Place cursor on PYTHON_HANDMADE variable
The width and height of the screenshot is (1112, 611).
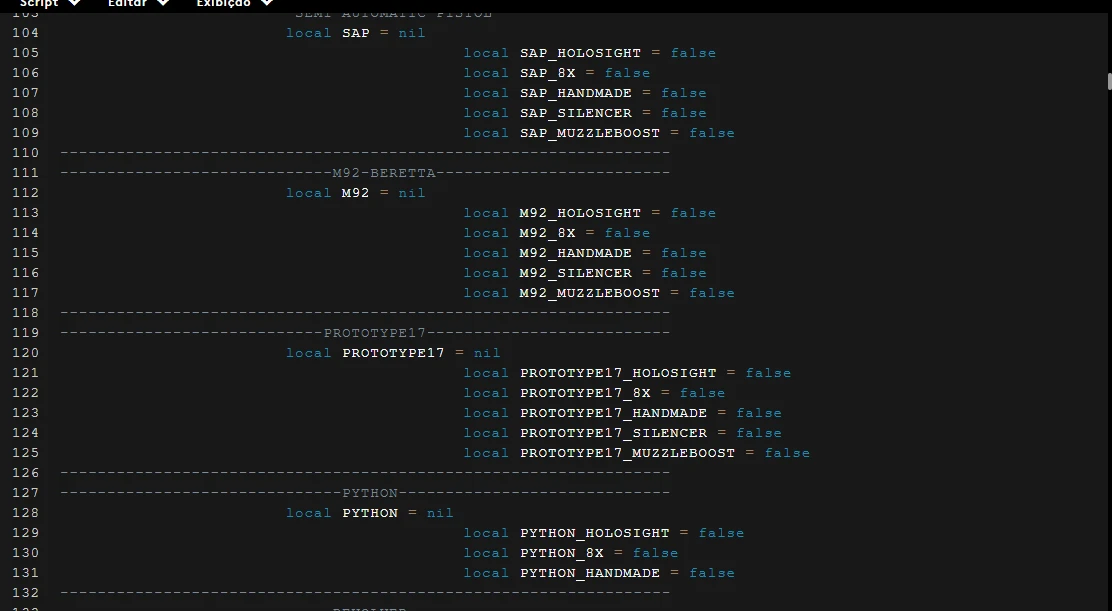point(589,573)
